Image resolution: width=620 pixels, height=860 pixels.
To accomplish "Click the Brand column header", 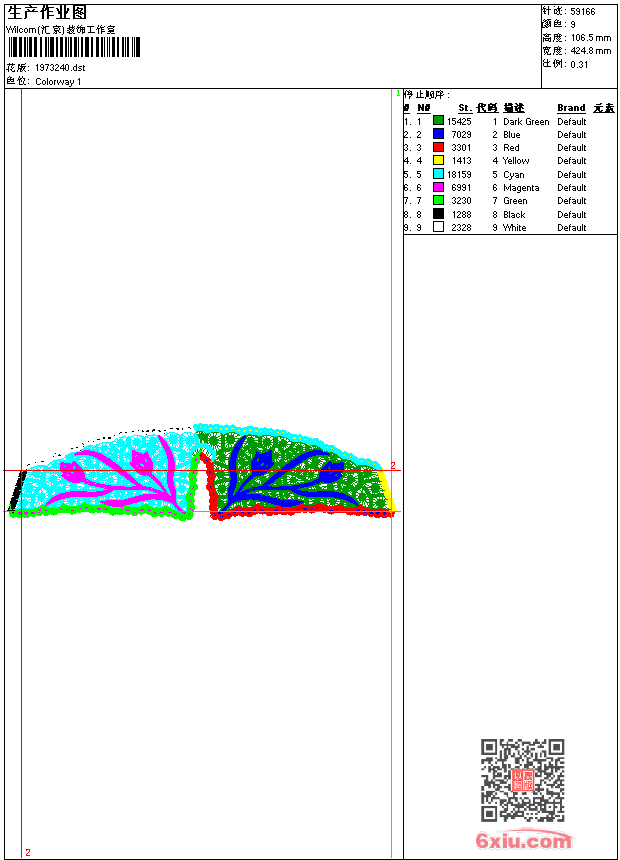I will point(571,108).
